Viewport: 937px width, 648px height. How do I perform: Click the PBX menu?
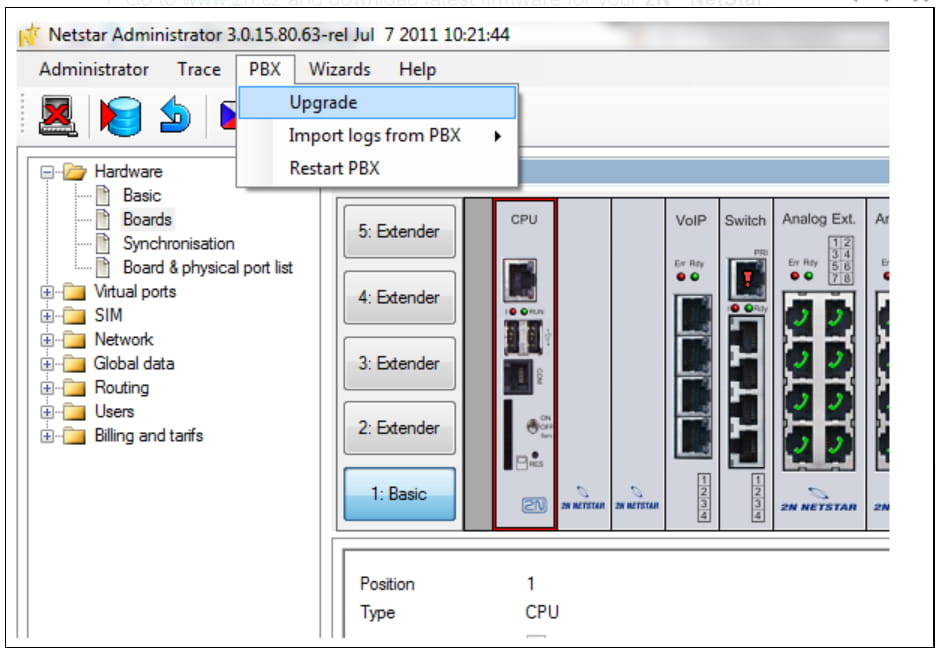[265, 69]
